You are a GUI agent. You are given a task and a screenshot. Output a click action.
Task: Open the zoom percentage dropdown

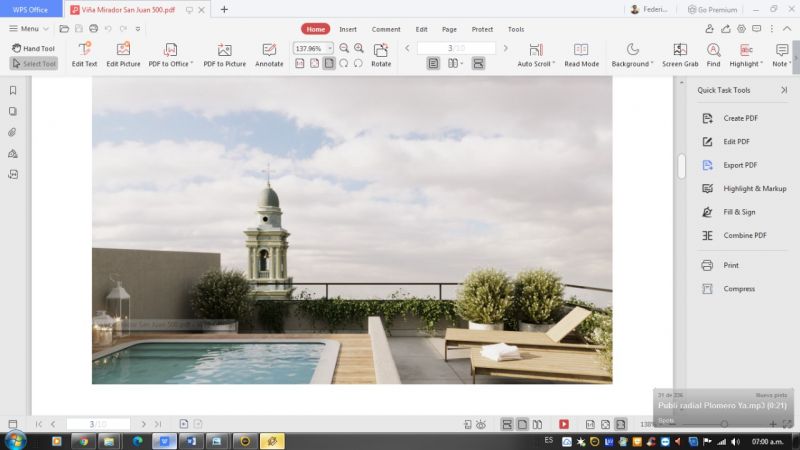pos(330,48)
